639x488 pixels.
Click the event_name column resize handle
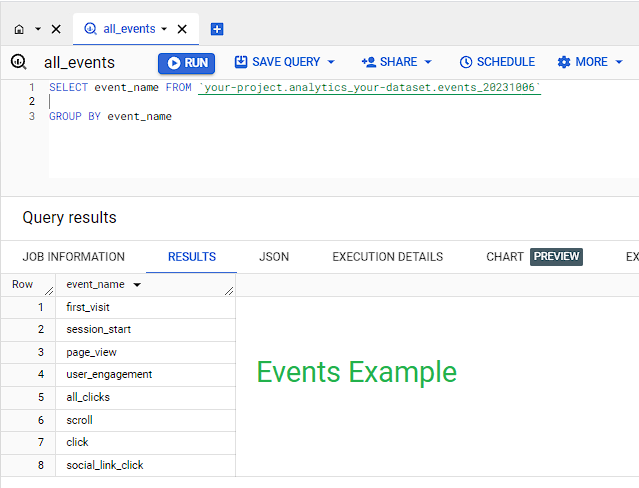[229, 291]
